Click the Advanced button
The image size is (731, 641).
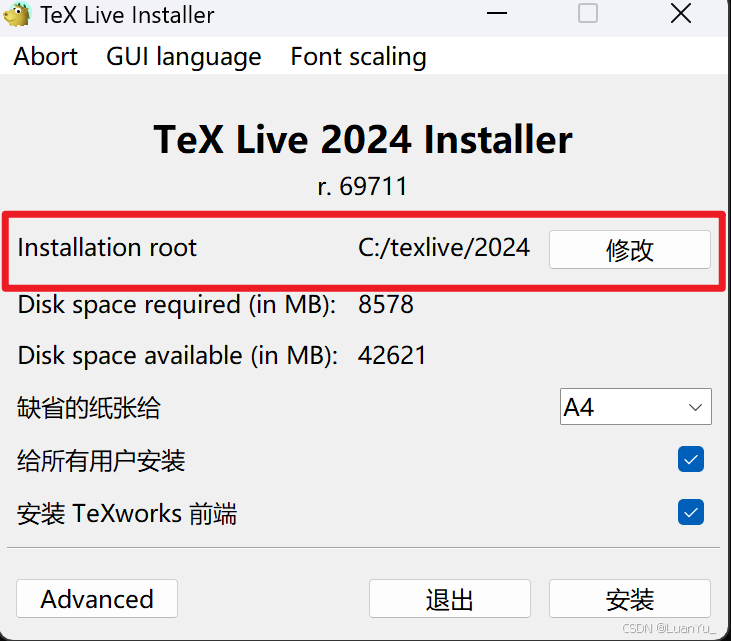click(97, 599)
